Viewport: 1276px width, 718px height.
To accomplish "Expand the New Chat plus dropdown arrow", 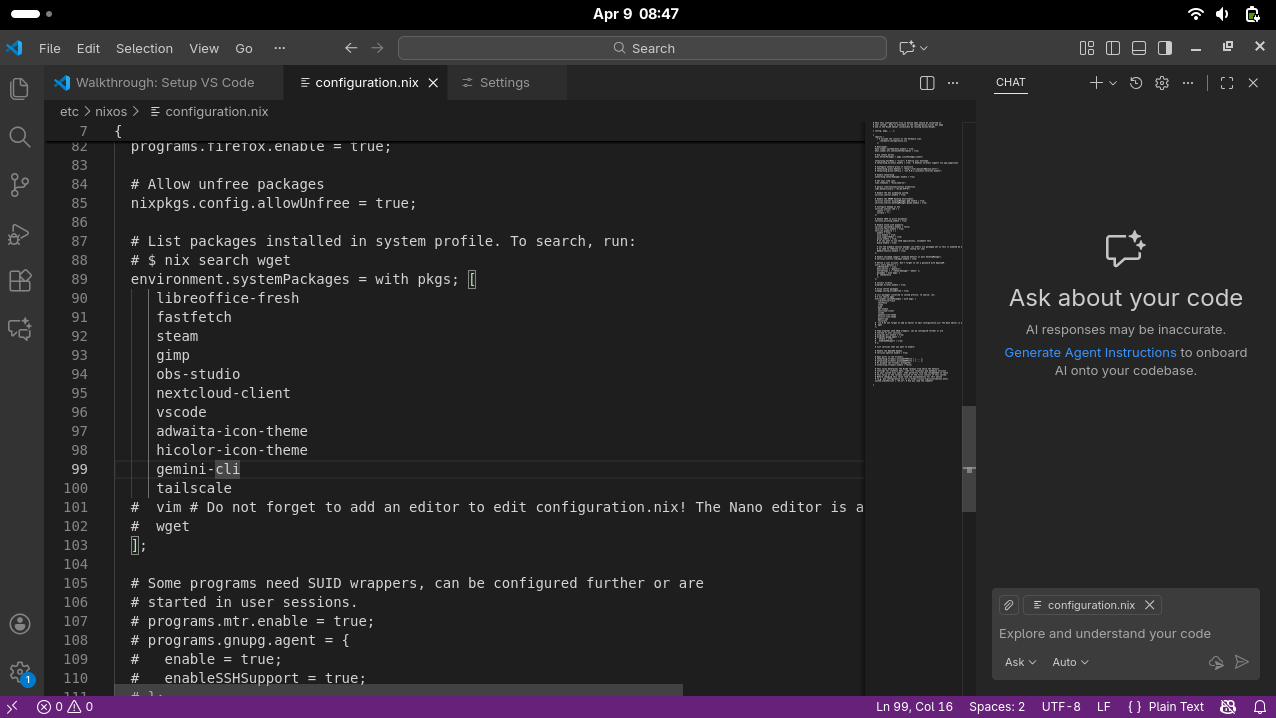I will [x=1112, y=83].
